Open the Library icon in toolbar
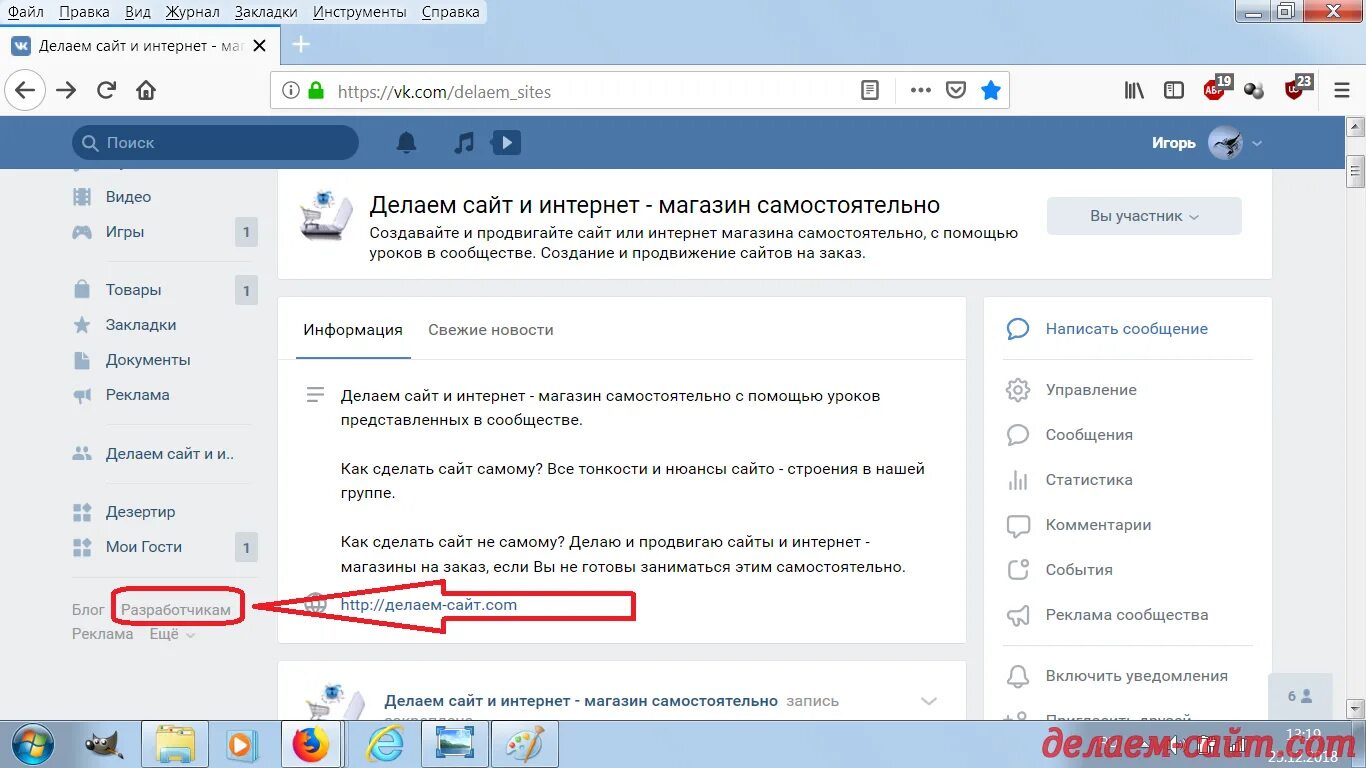The height and width of the screenshot is (768, 1366). pyautogui.click(x=1134, y=90)
